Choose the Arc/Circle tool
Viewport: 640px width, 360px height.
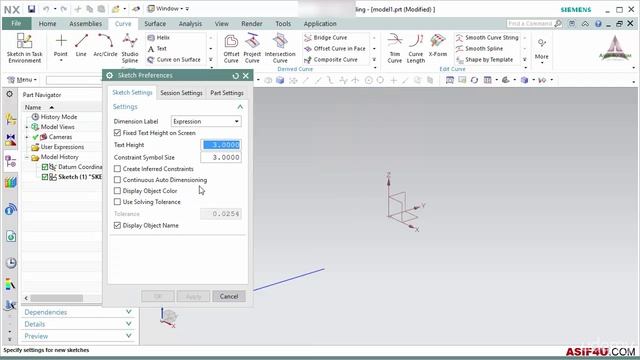click(x=105, y=45)
